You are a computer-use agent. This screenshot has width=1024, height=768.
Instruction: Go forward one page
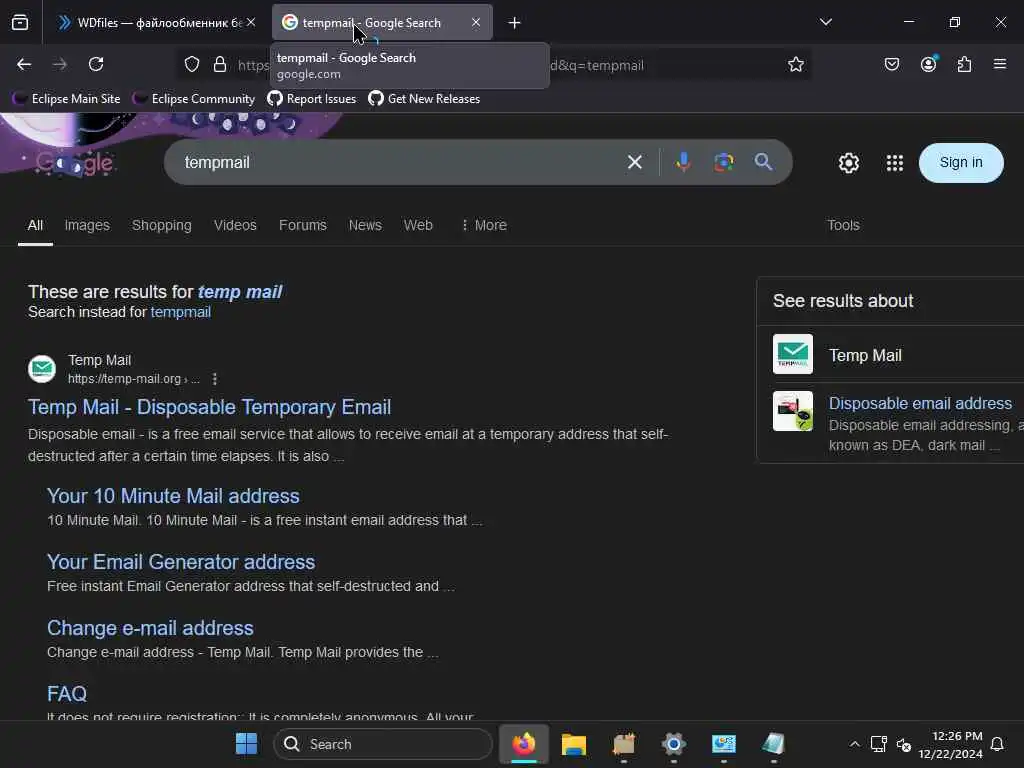[x=60, y=64]
